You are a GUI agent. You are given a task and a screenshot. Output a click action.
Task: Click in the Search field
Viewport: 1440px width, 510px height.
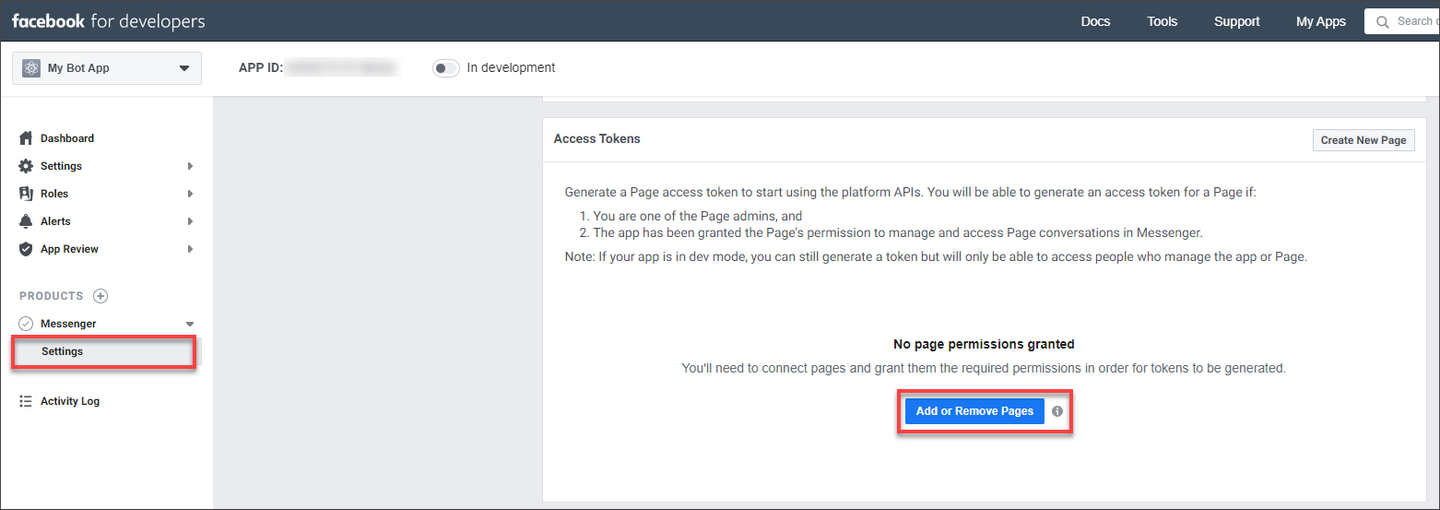coord(1402,21)
